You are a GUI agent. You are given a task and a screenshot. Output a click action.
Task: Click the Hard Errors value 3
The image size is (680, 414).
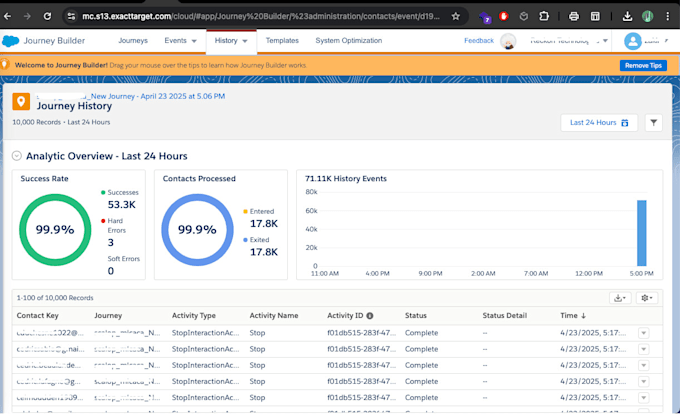[x=111, y=243]
